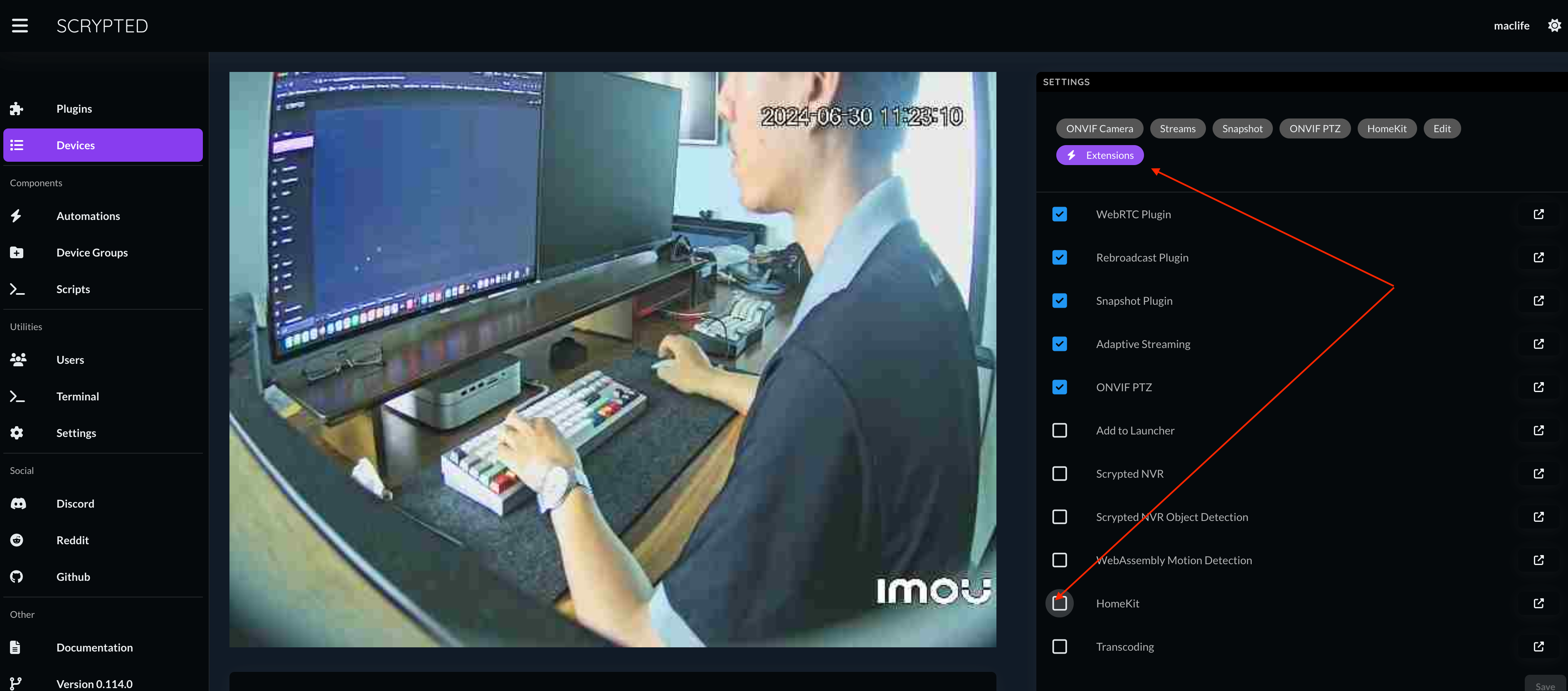Open the ONVIF PTZ settings tab
Screen dimensions: 1568x691
[x=1315, y=128]
